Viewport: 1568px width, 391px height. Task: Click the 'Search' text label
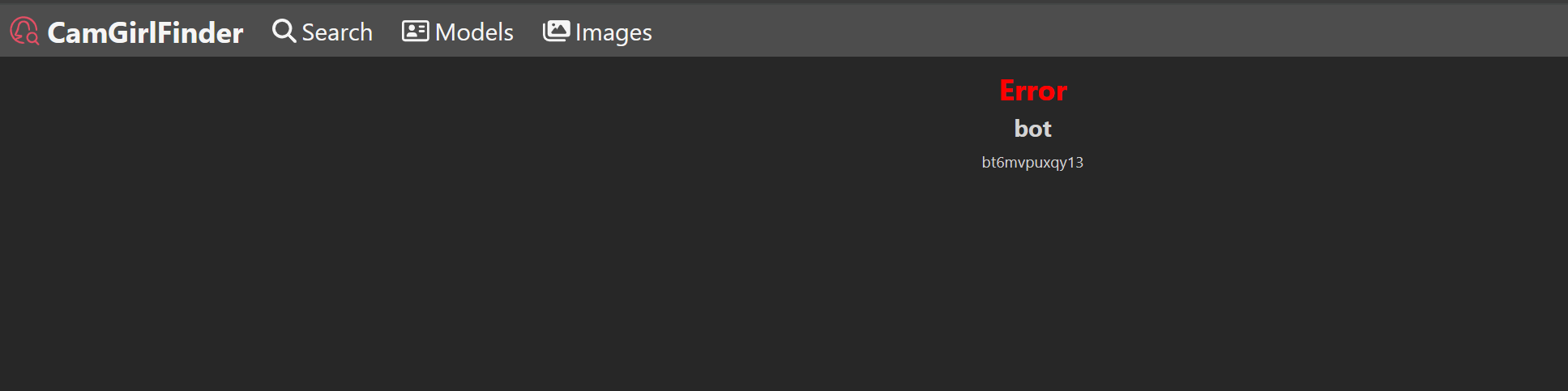click(x=337, y=32)
